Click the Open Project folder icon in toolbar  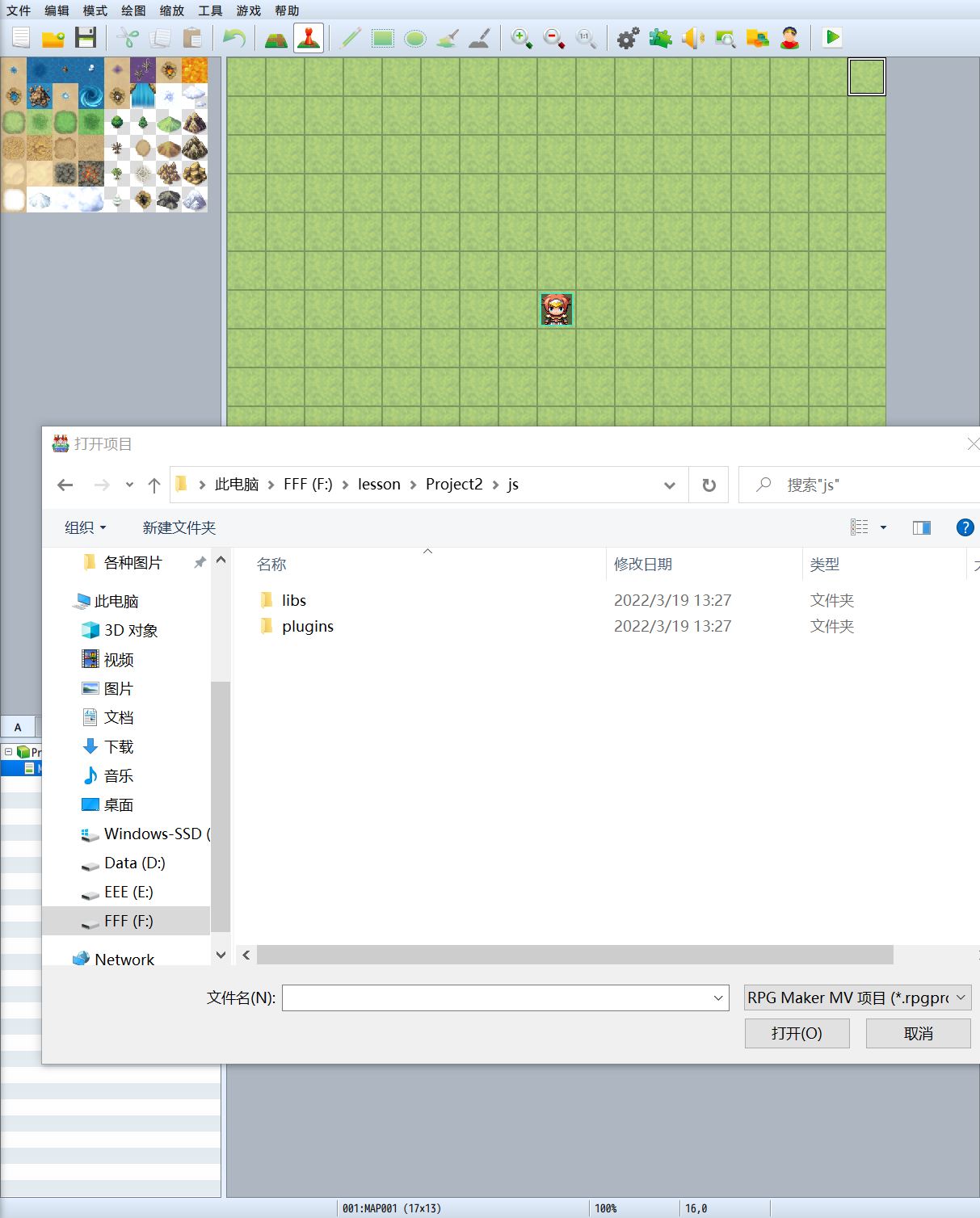pos(53,38)
